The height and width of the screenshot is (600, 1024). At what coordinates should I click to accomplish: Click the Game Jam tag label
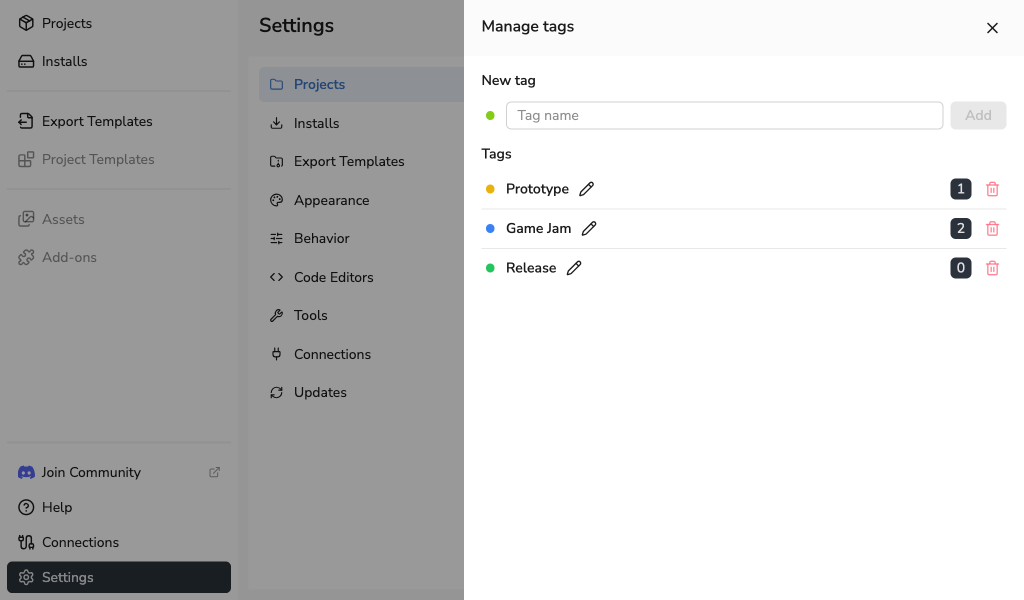539,229
